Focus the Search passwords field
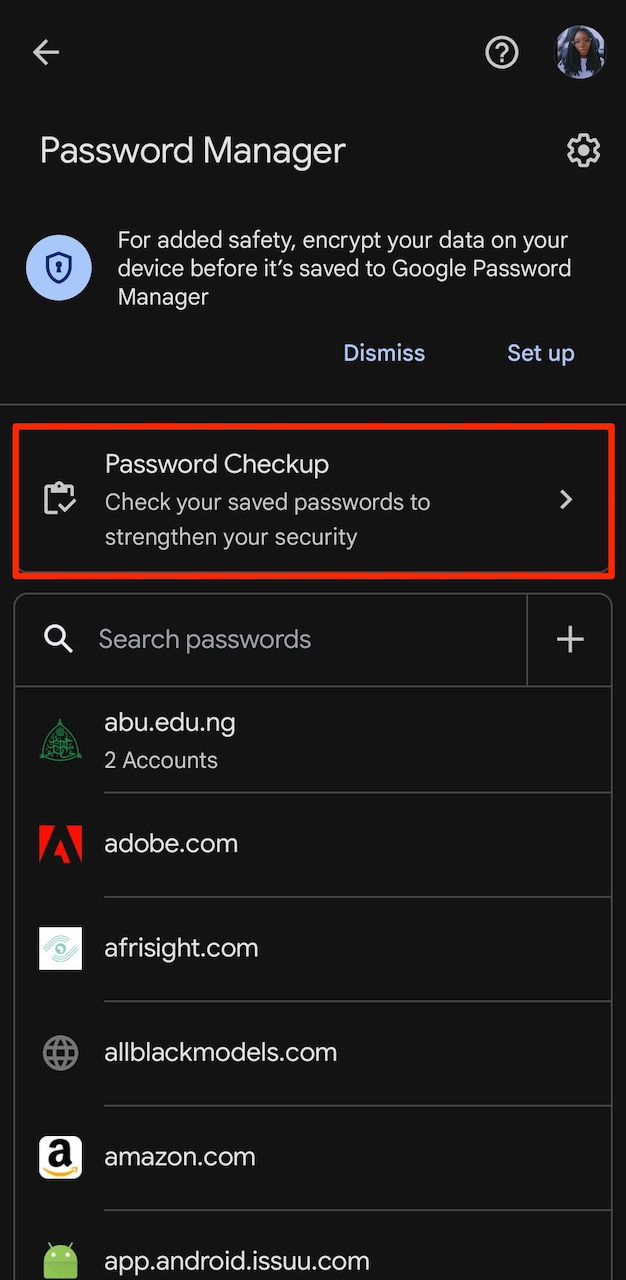Screen dimensions: 626x1280 pos(300,639)
